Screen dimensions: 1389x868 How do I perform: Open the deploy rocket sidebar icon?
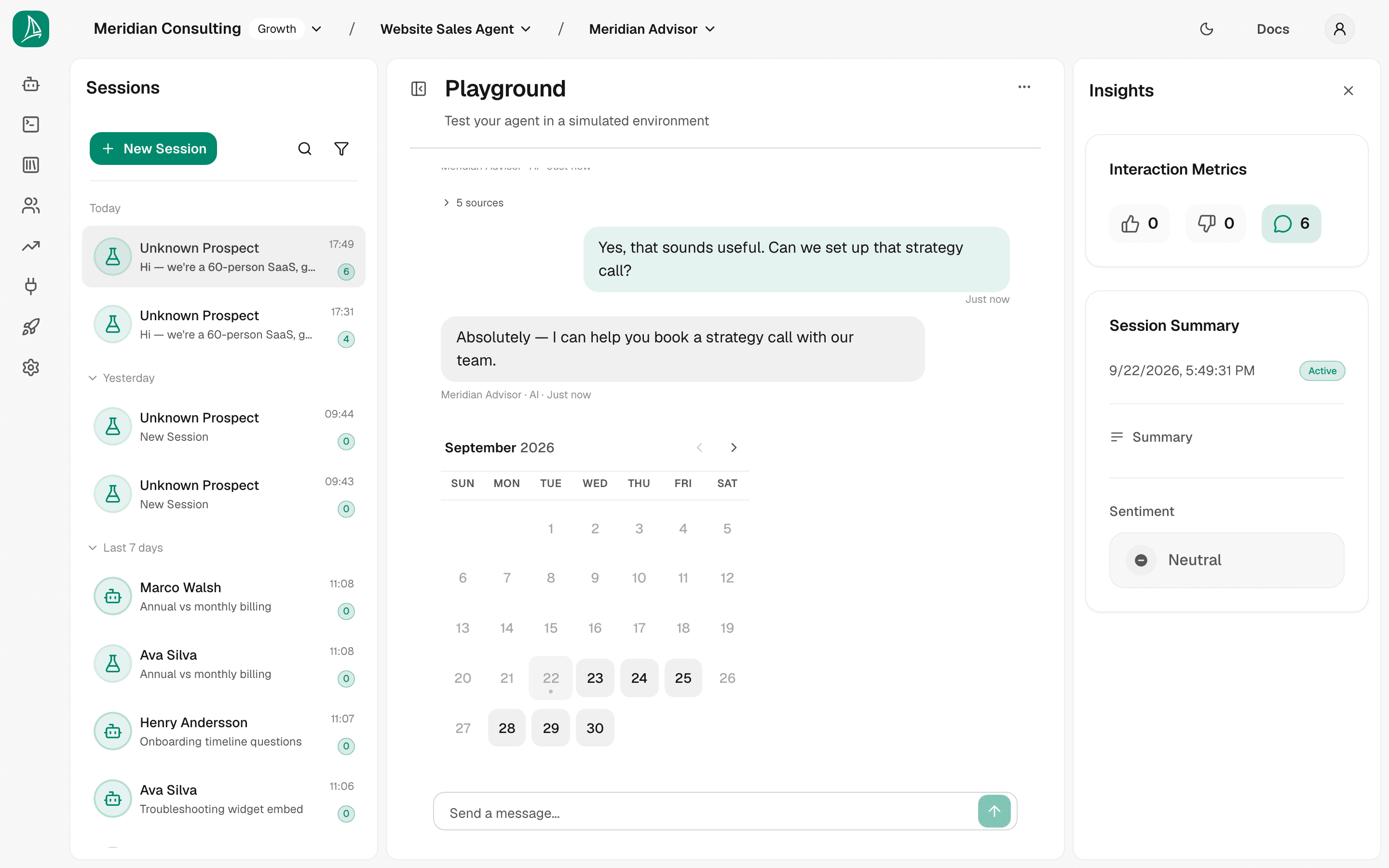[x=31, y=327]
